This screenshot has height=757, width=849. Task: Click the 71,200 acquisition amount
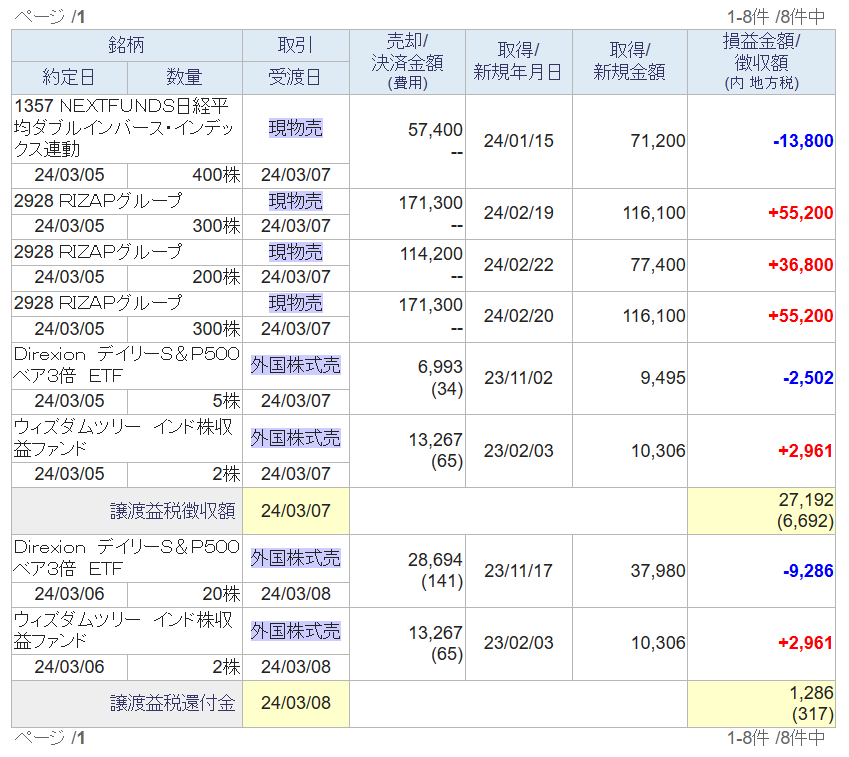(x=658, y=141)
